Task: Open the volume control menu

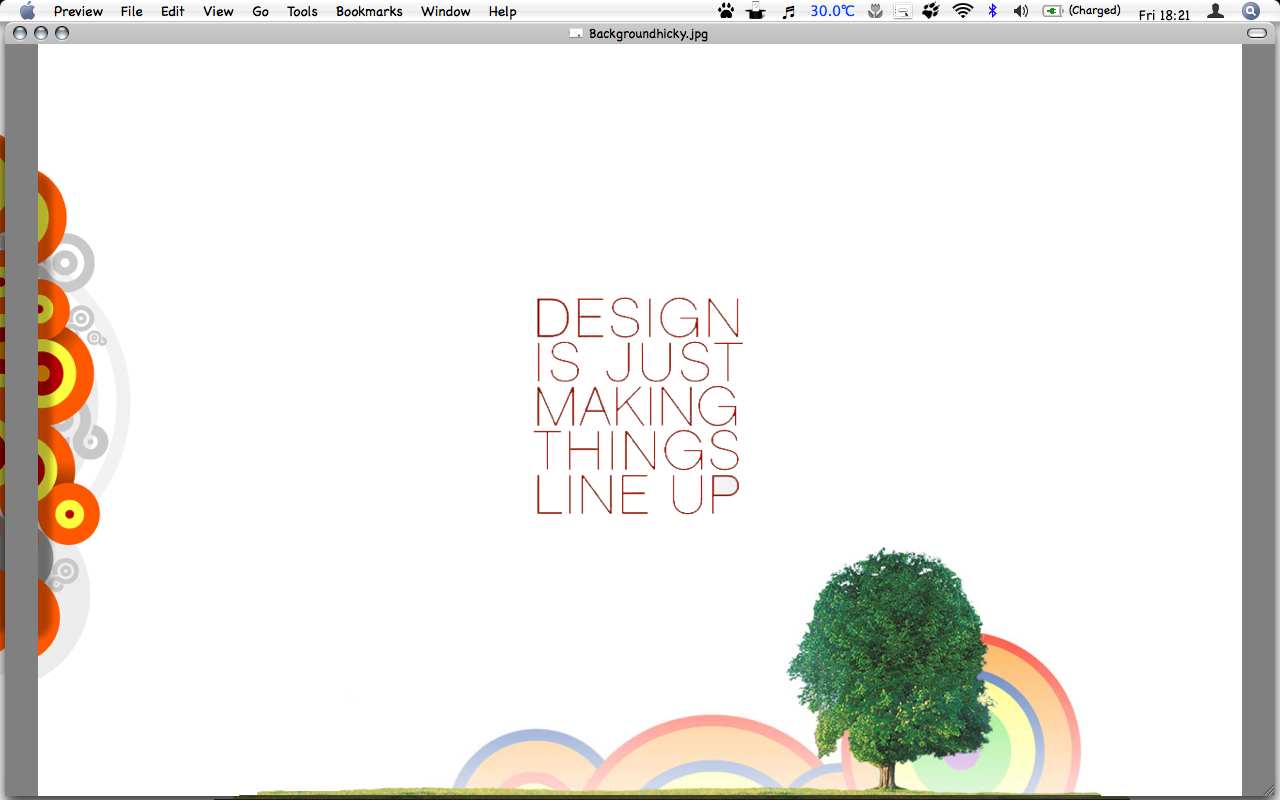Action: pos(1021,11)
